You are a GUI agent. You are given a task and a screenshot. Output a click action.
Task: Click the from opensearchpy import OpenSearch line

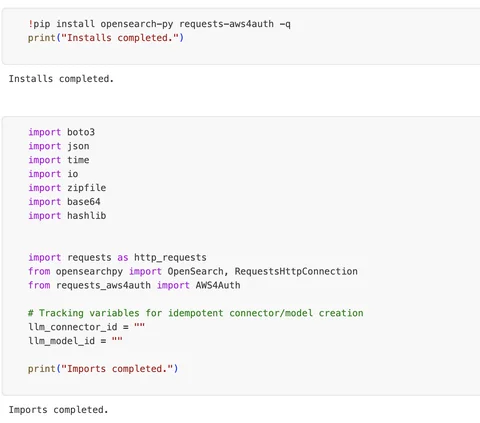193,271
